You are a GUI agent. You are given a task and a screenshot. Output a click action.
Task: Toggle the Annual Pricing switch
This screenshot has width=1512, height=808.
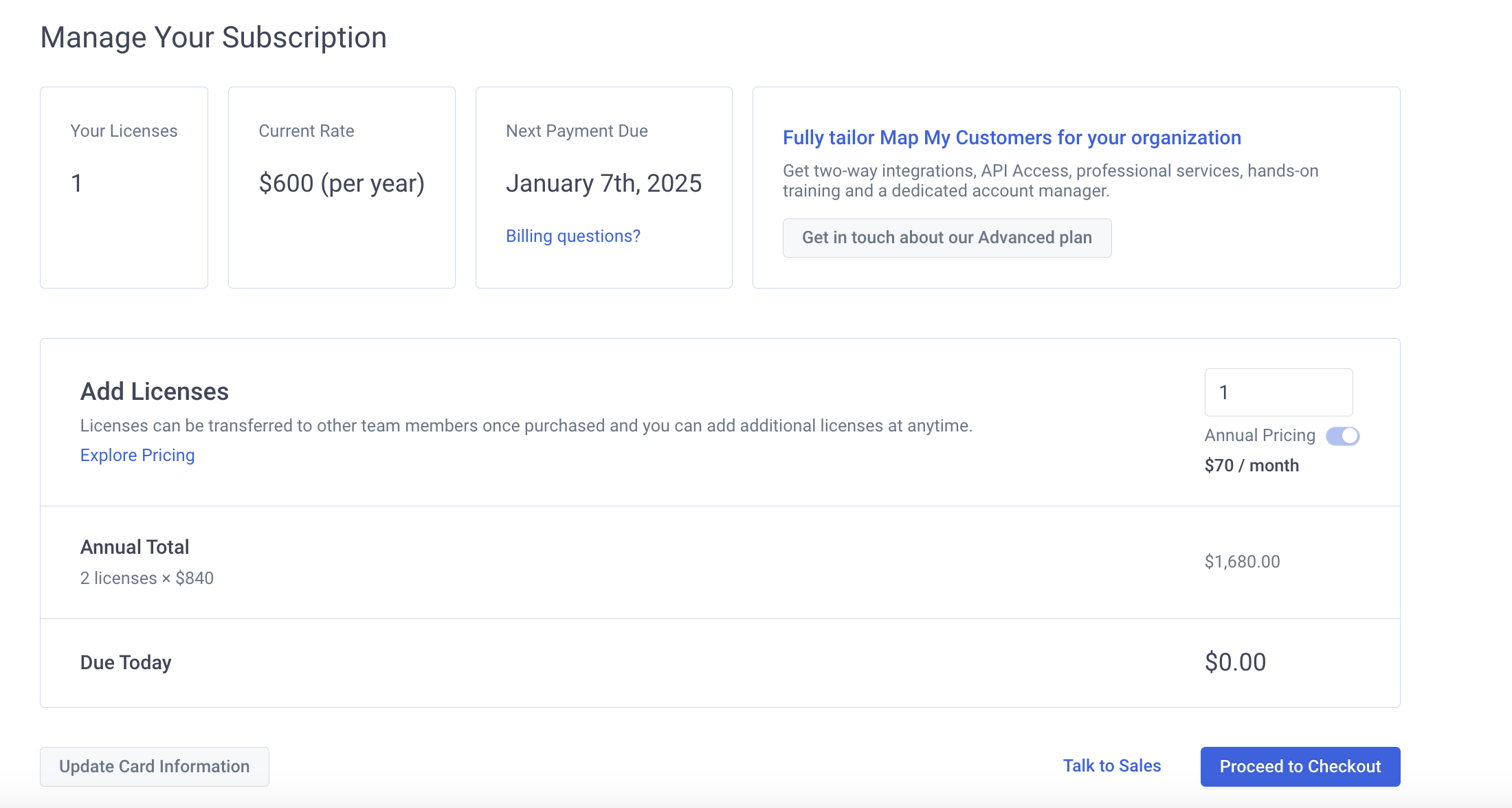(1342, 436)
